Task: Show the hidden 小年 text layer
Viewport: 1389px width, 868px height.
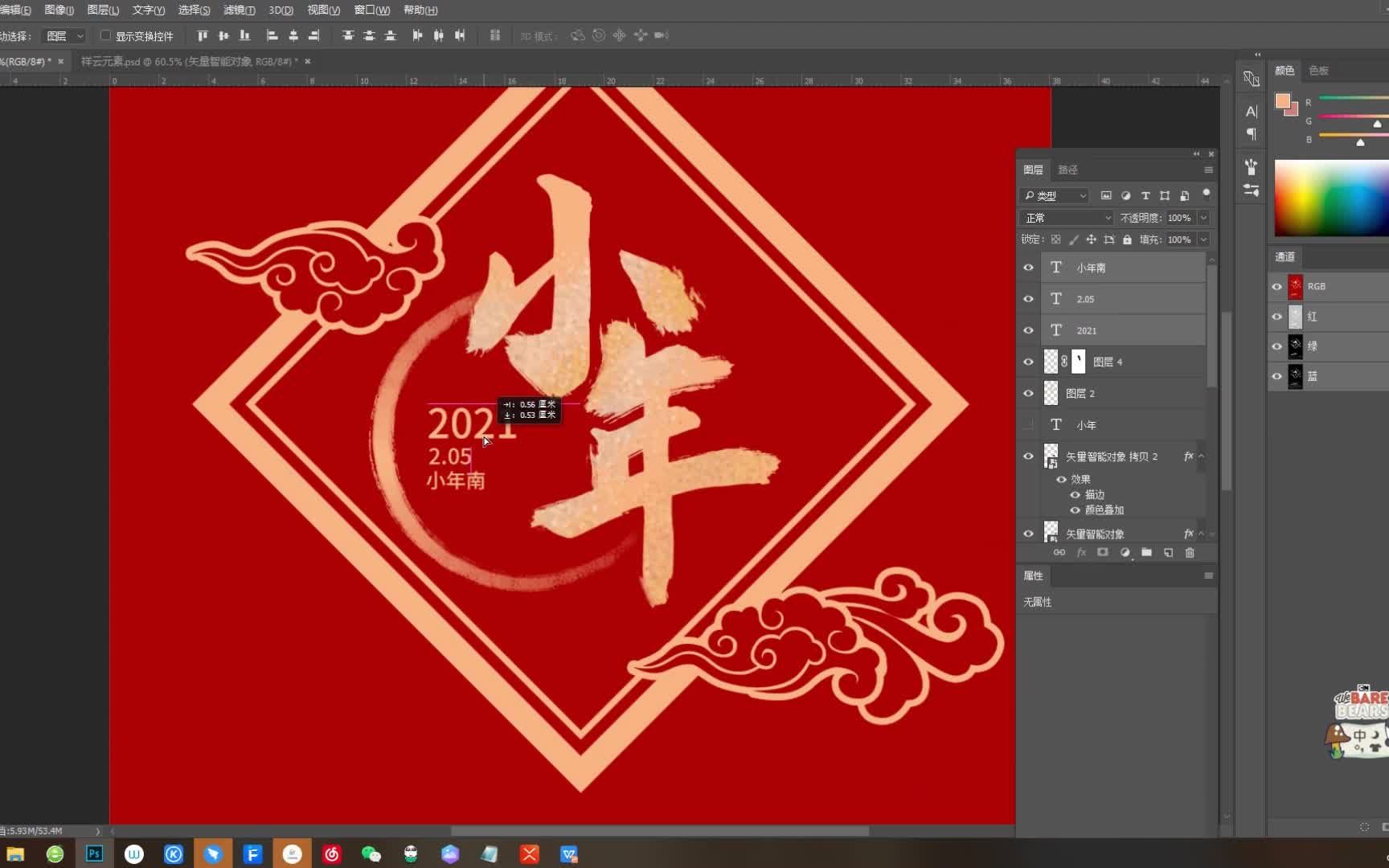Action: tap(1029, 424)
